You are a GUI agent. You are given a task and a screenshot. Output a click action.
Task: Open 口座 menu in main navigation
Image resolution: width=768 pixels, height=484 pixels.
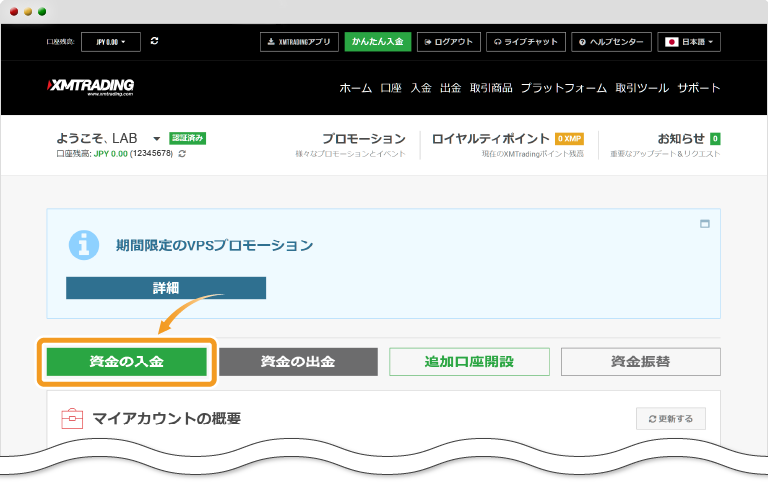click(x=391, y=88)
